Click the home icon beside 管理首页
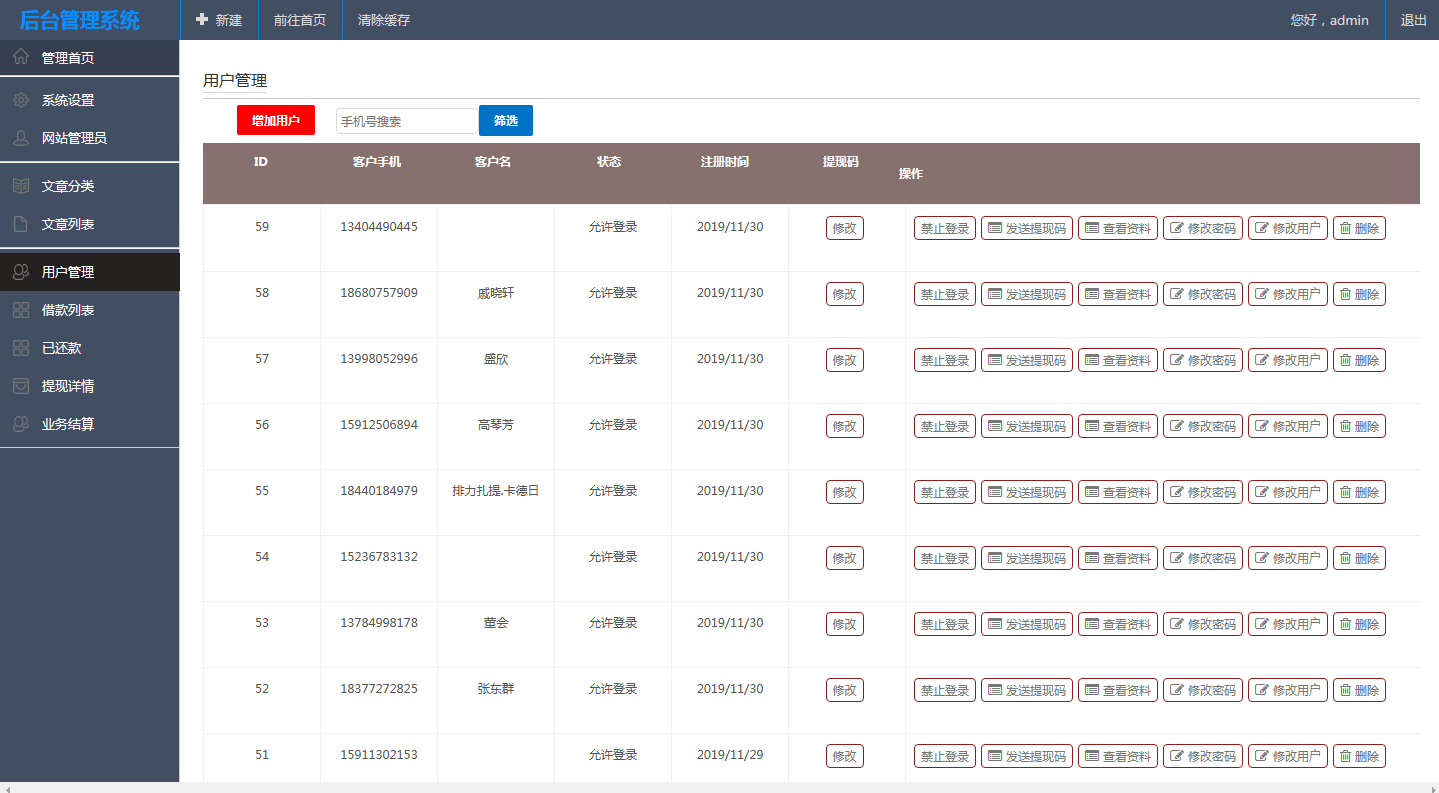 [21, 57]
